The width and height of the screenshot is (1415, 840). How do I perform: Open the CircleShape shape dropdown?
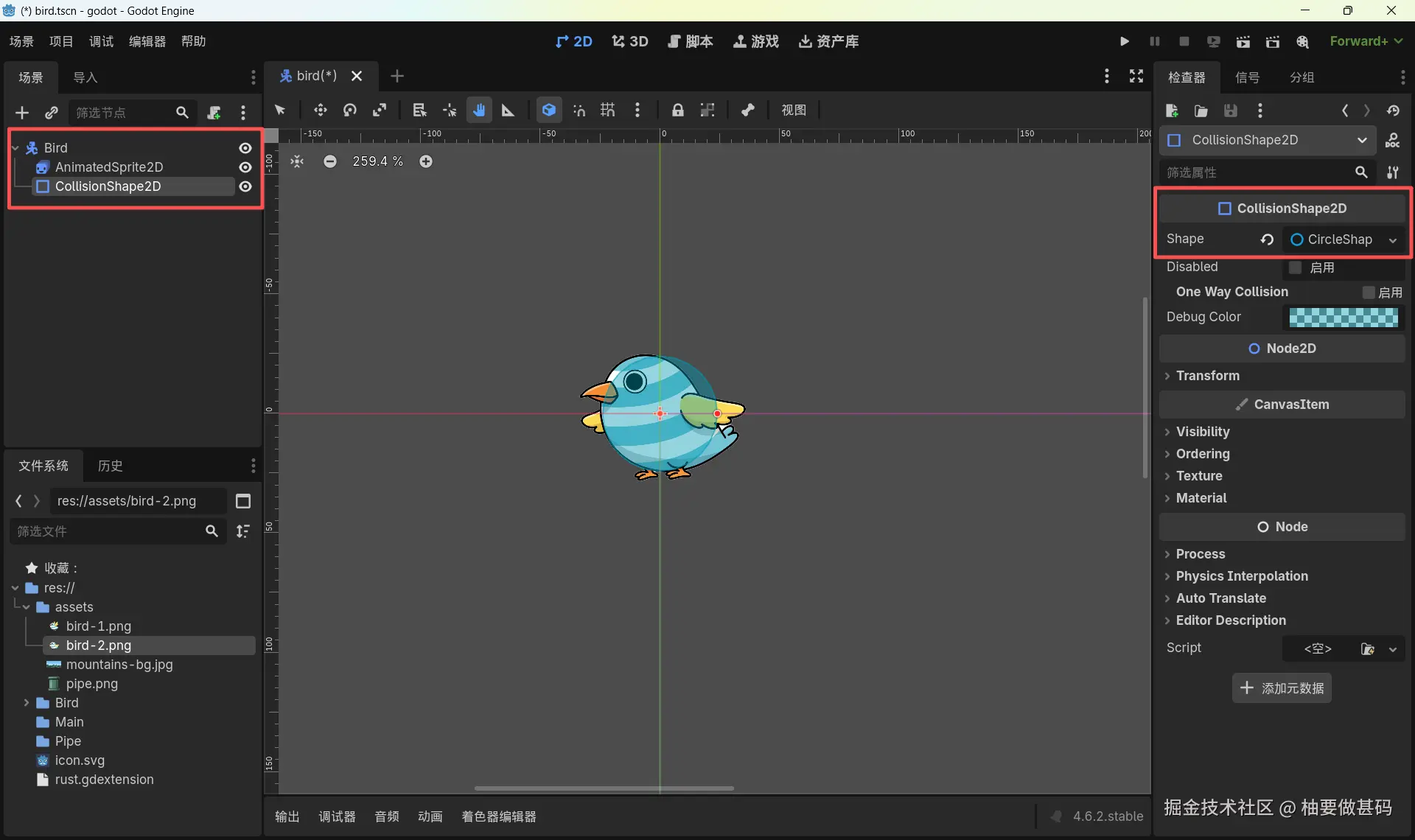click(x=1394, y=239)
